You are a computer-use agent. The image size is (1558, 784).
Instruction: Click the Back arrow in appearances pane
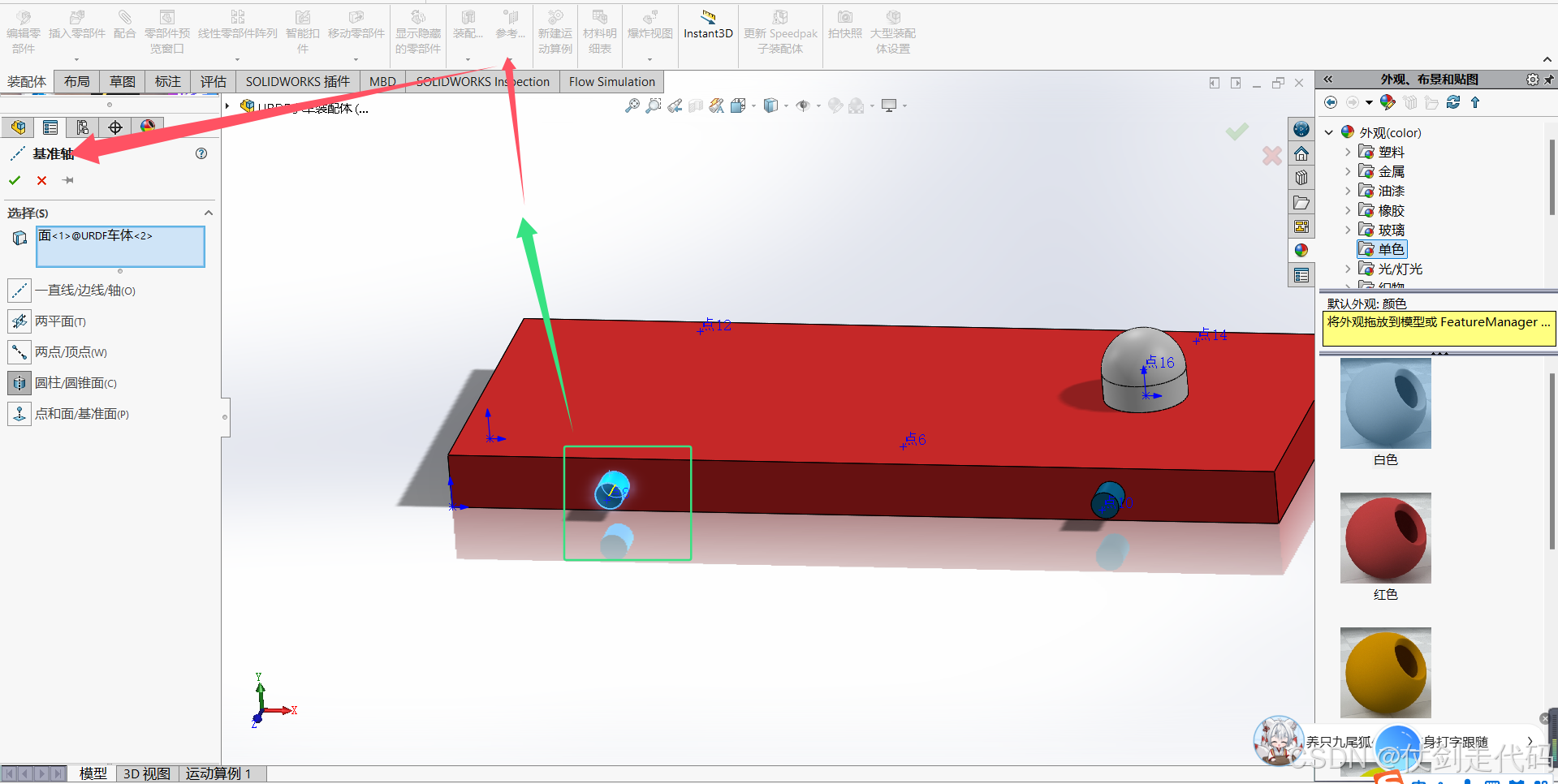click(x=1331, y=102)
